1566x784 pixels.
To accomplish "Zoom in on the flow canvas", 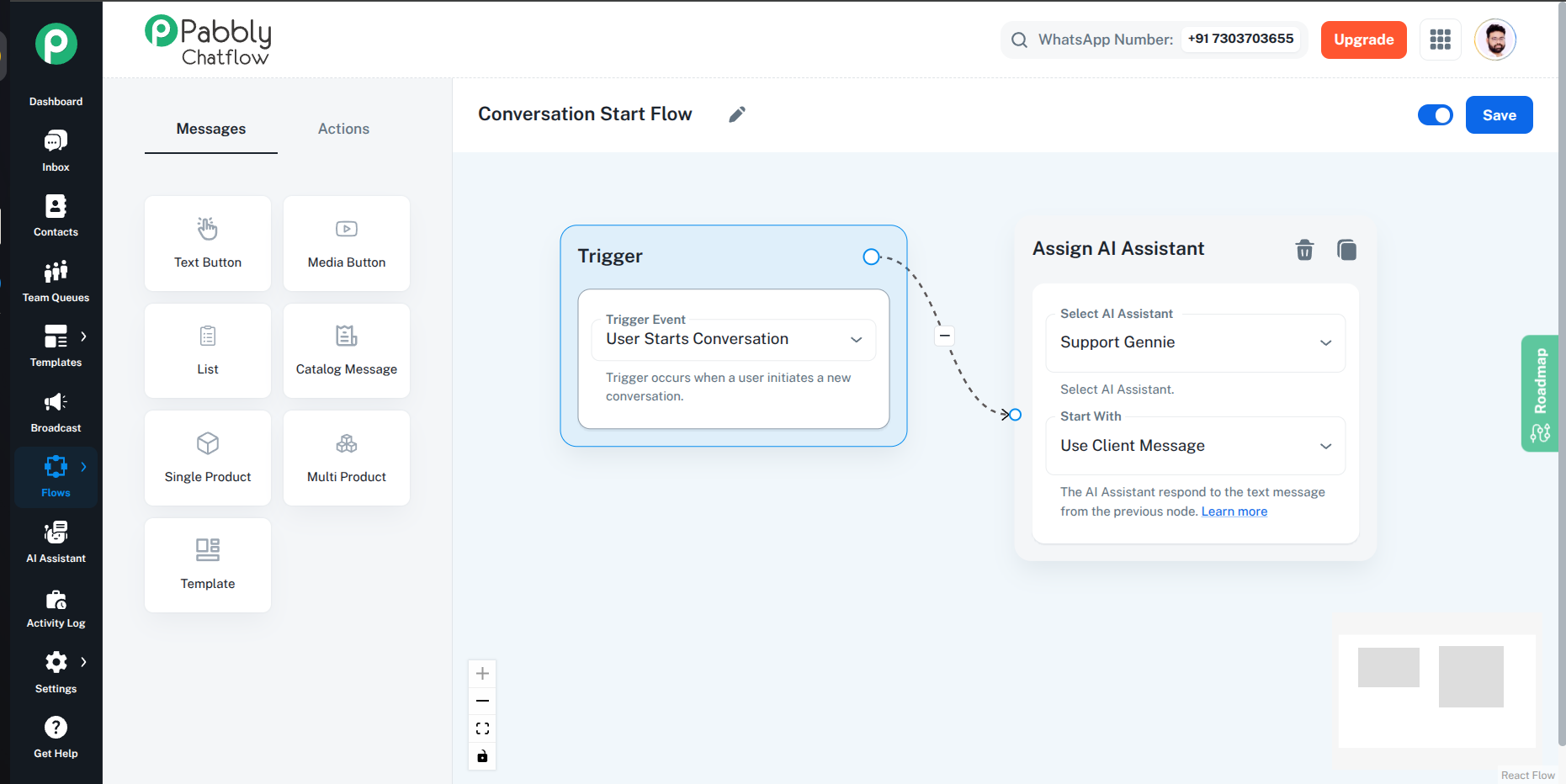I will (x=482, y=674).
